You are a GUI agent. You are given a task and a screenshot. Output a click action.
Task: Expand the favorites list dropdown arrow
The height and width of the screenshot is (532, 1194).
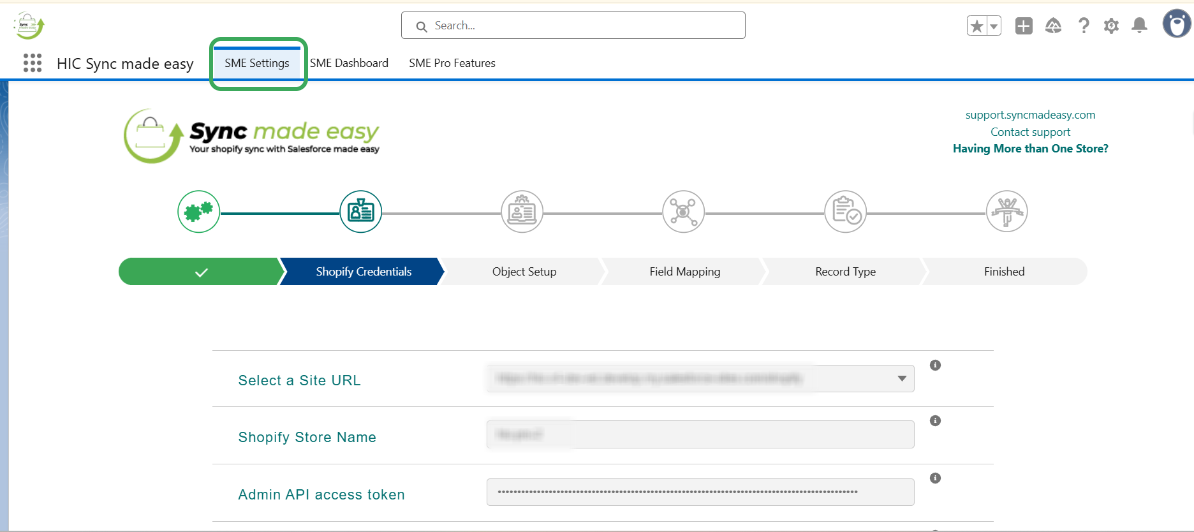[994, 26]
